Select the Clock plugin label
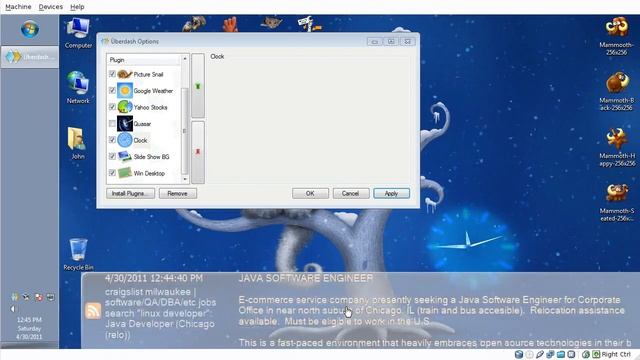The width and height of the screenshot is (640, 360). 140,140
